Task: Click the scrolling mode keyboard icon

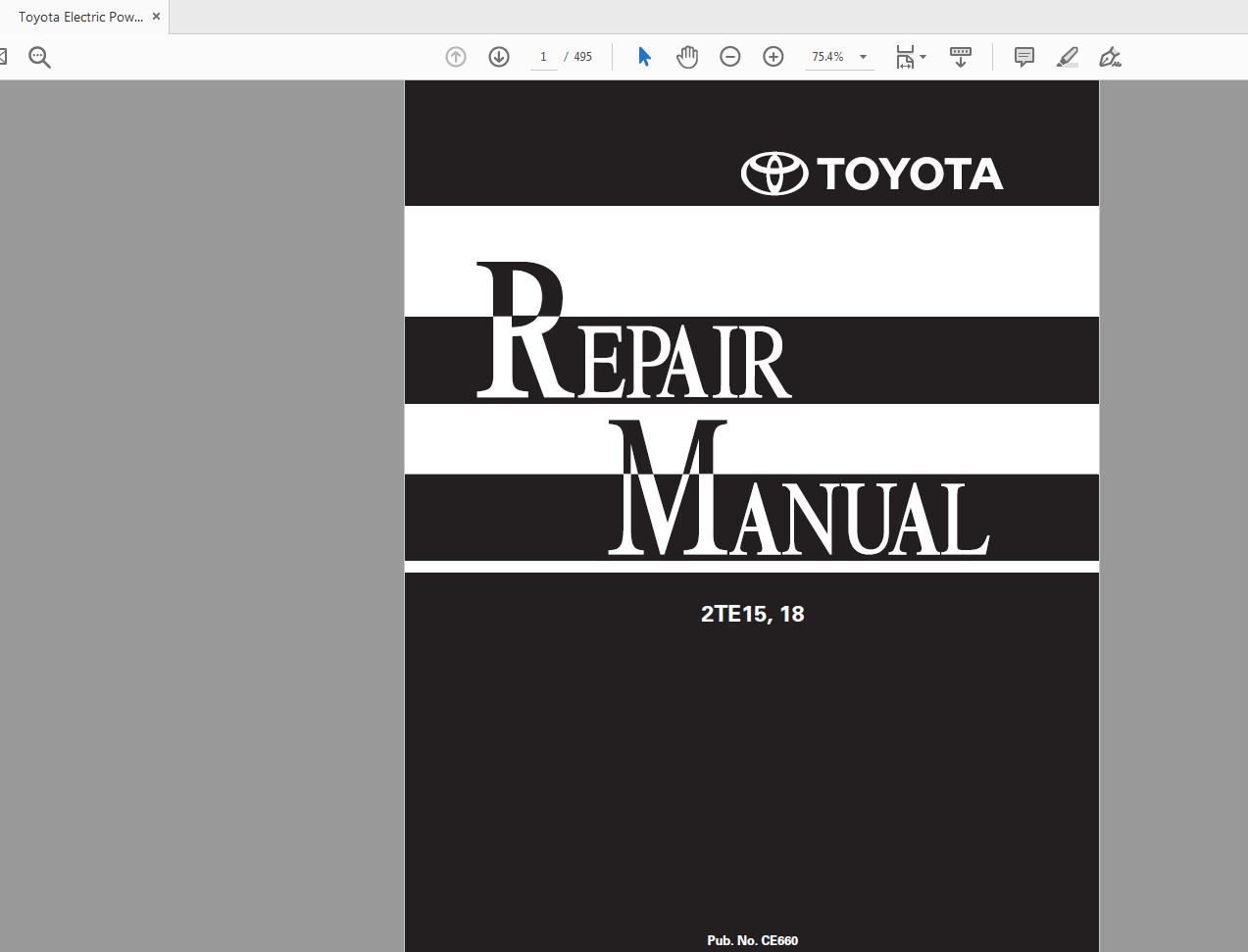Action: [961, 57]
